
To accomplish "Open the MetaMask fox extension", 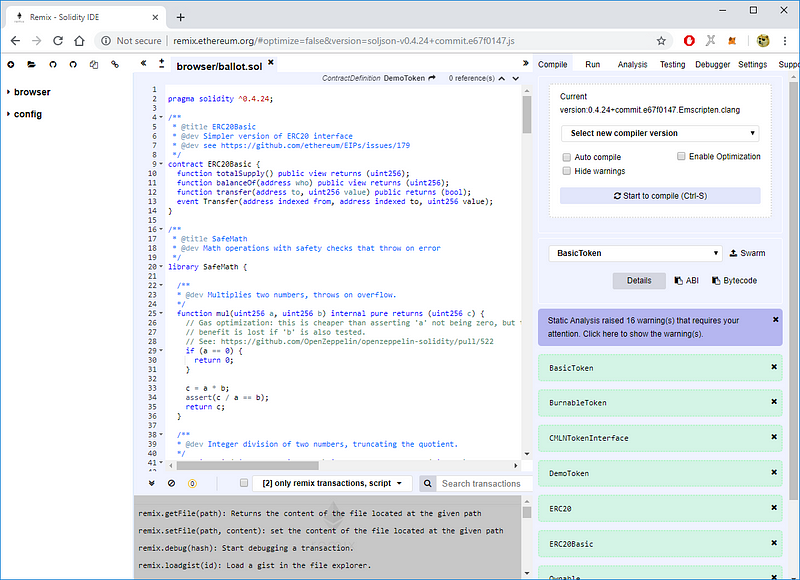I will 732,41.
